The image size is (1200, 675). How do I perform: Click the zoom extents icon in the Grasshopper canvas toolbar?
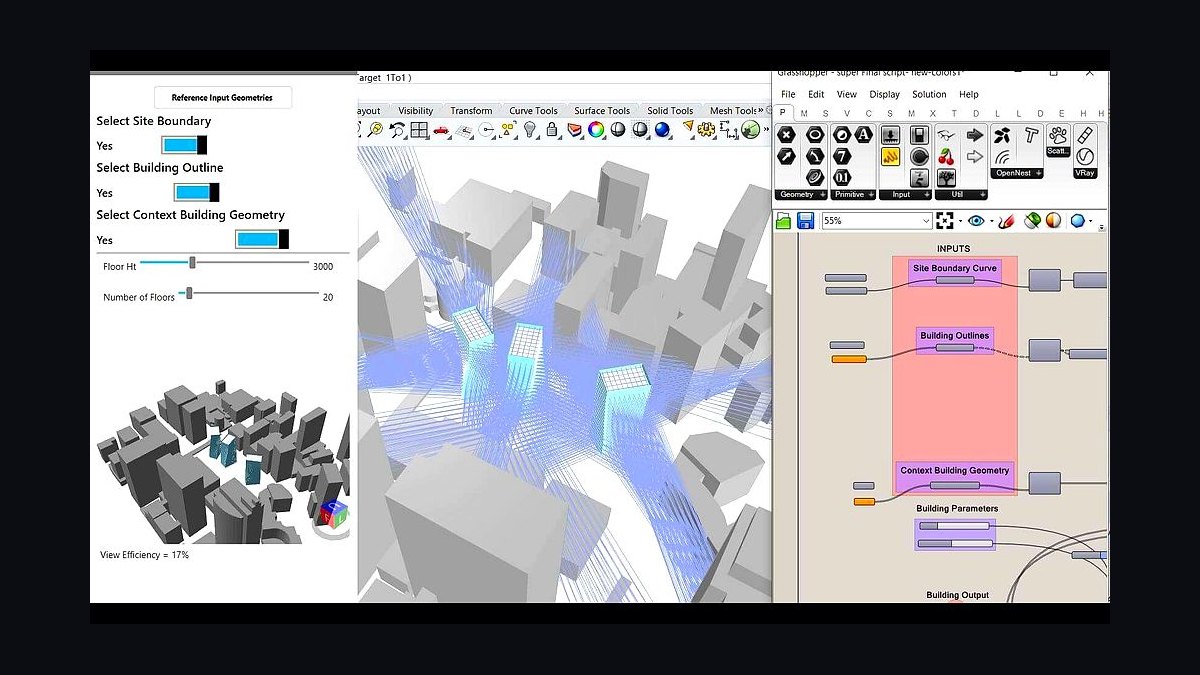tap(945, 220)
